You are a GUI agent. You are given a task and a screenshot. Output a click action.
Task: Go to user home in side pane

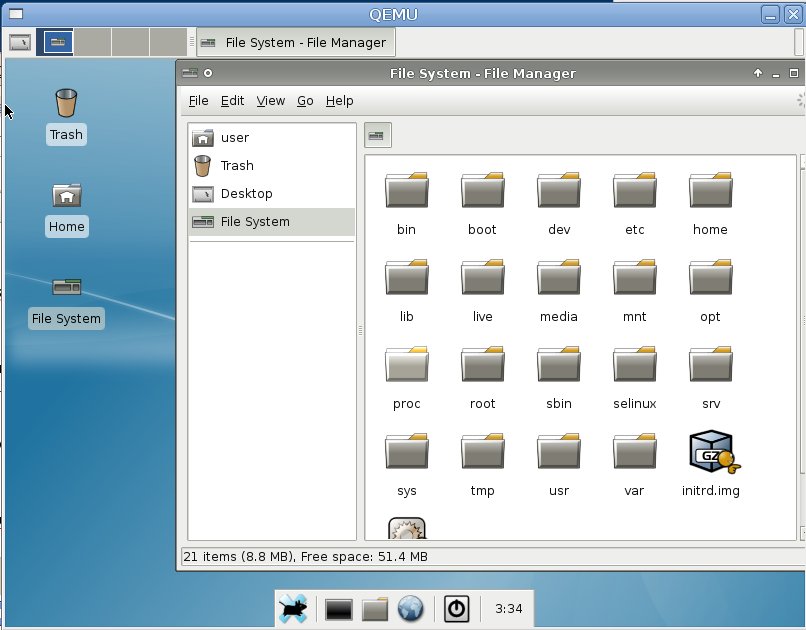pyautogui.click(x=271, y=138)
